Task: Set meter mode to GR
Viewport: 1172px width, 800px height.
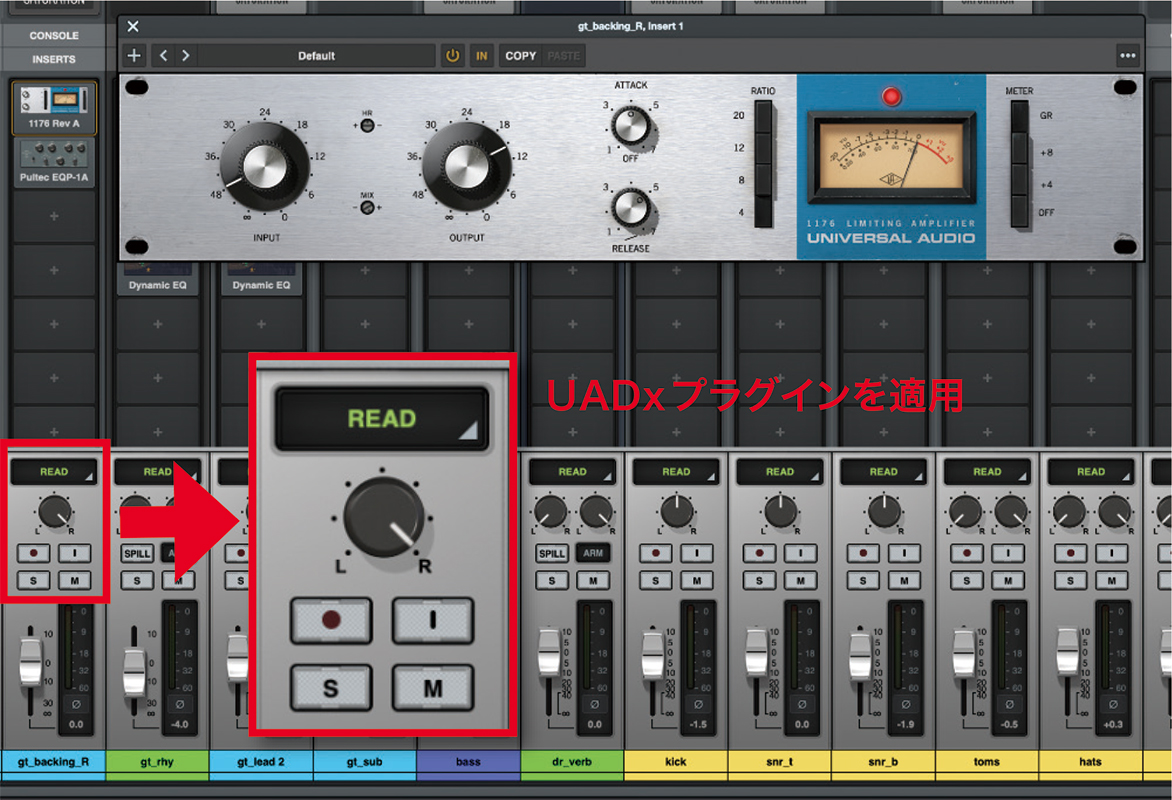Action: pyautogui.click(x=1020, y=117)
